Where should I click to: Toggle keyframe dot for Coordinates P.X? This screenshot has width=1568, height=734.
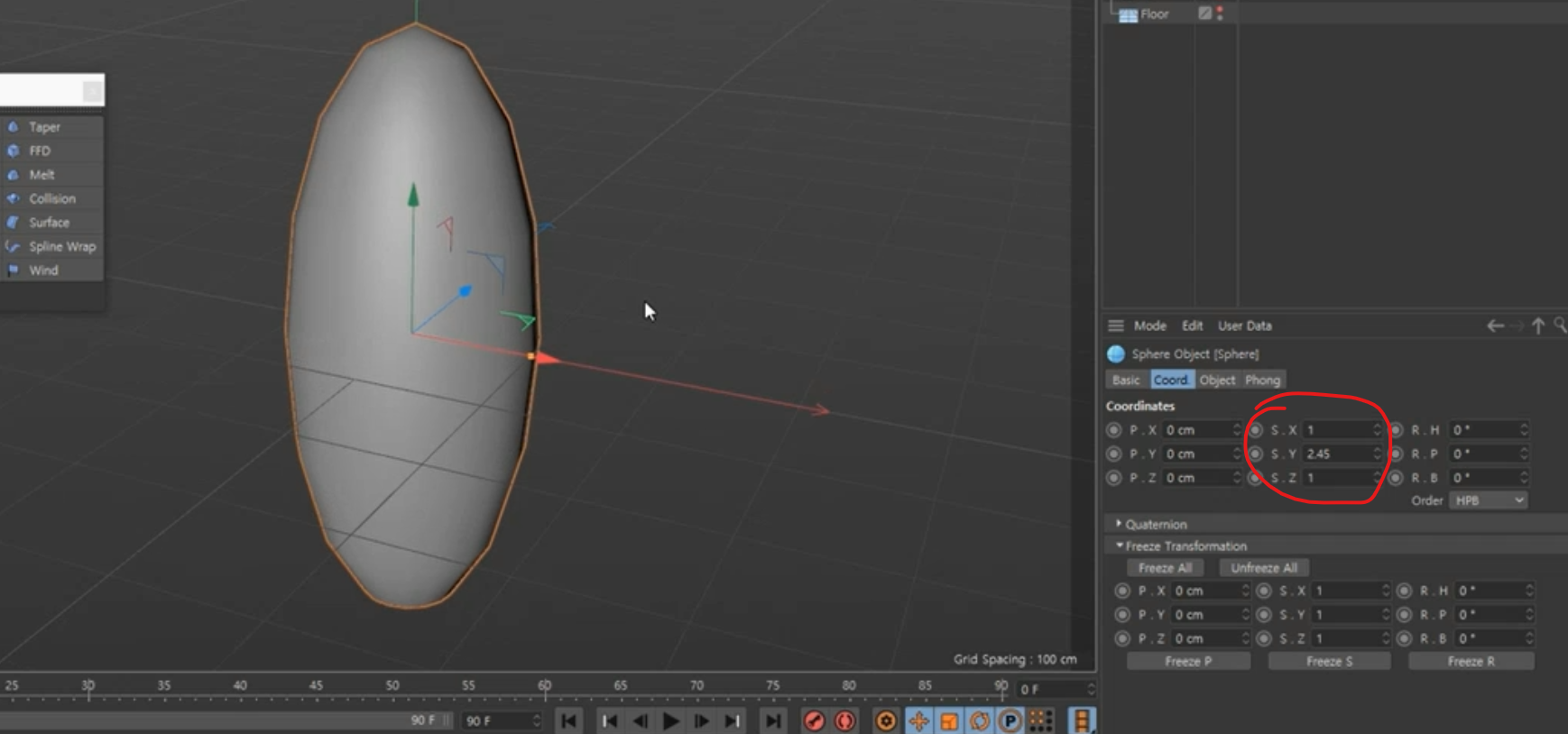tap(1113, 430)
